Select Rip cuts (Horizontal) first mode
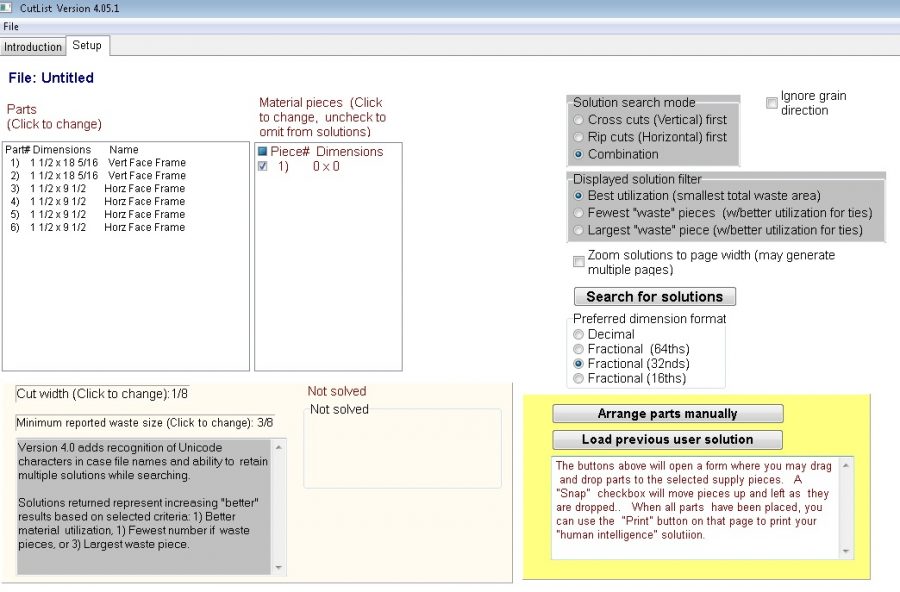The height and width of the screenshot is (592, 900). [x=650, y=137]
